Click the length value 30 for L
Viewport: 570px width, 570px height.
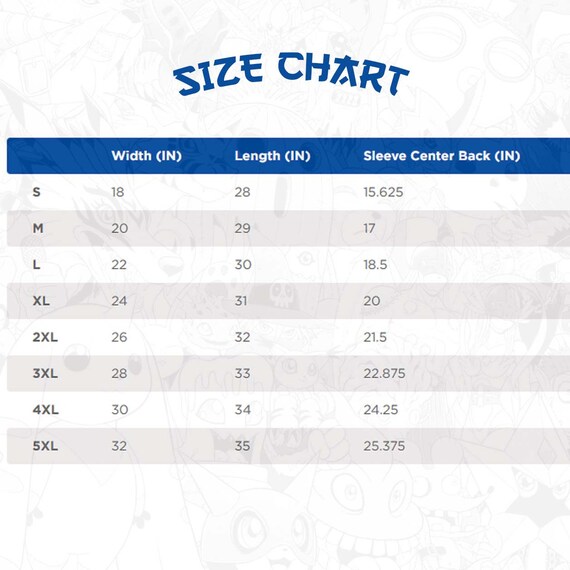[243, 265]
